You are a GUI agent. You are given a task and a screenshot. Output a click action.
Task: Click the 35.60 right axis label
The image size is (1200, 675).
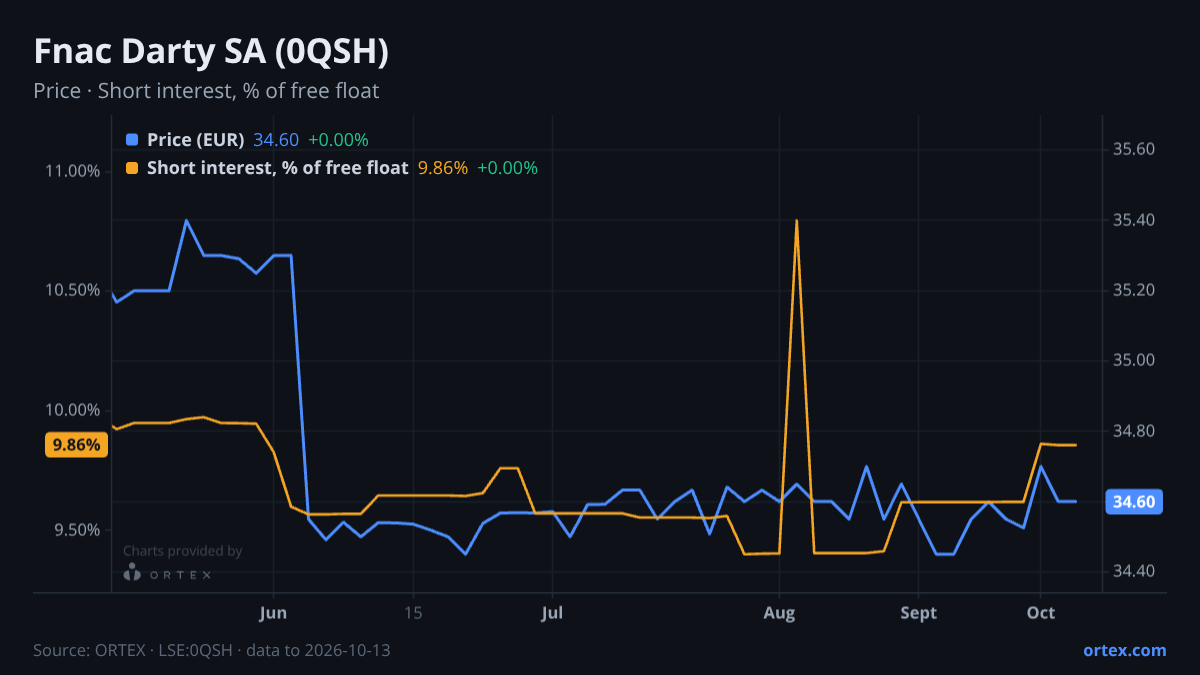1134,150
